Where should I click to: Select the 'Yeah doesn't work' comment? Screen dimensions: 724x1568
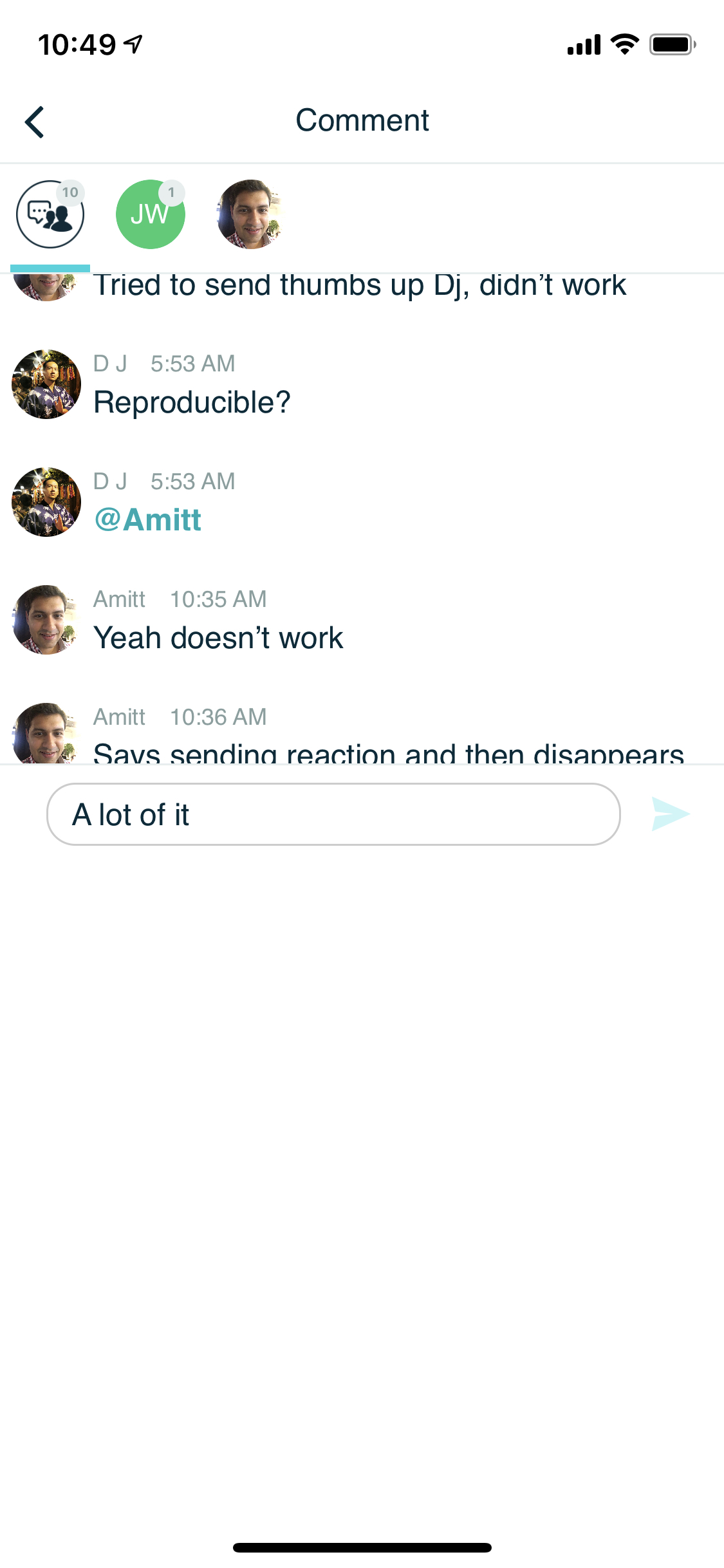coord(218,639)
